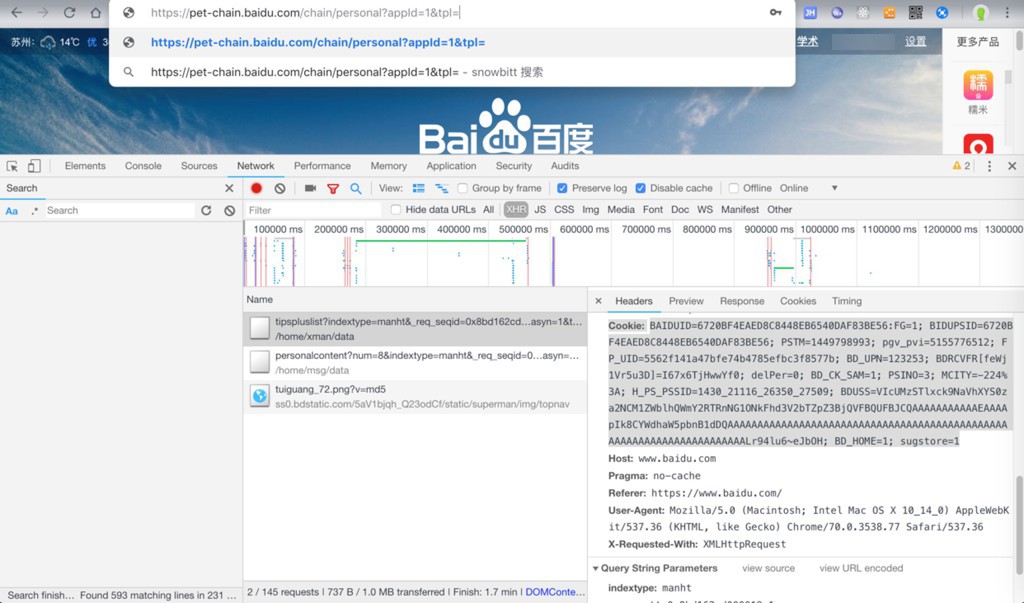Filter requests by CSS type
The width and height of the screenshot is (1024, 603).
coord(564,210)
